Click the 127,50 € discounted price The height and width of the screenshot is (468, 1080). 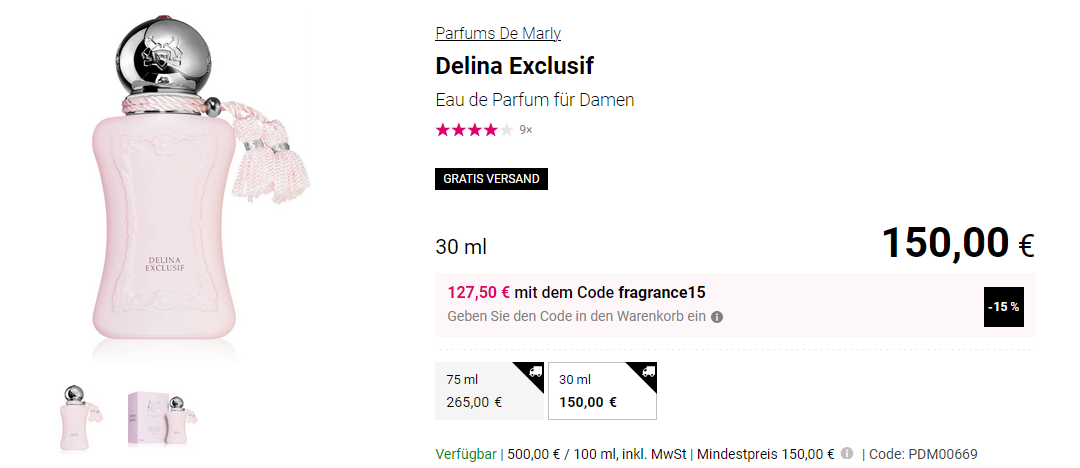[x=478, y=293]
